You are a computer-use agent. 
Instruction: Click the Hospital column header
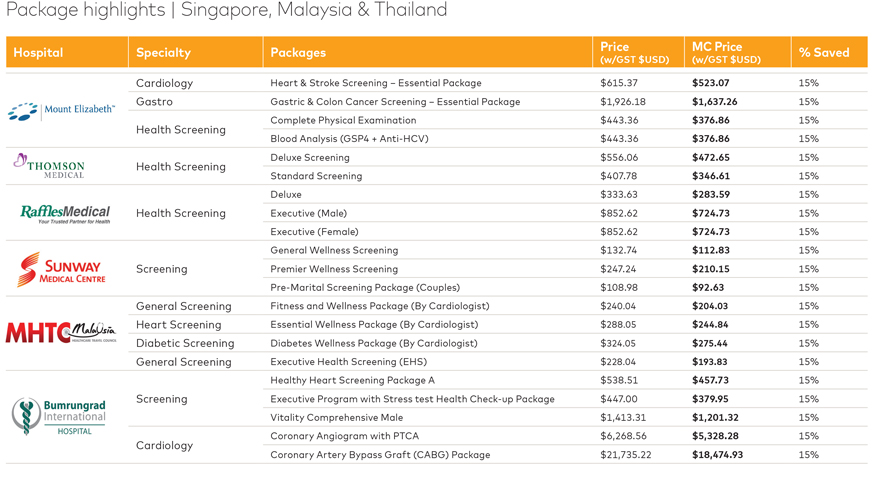[38, 52]
